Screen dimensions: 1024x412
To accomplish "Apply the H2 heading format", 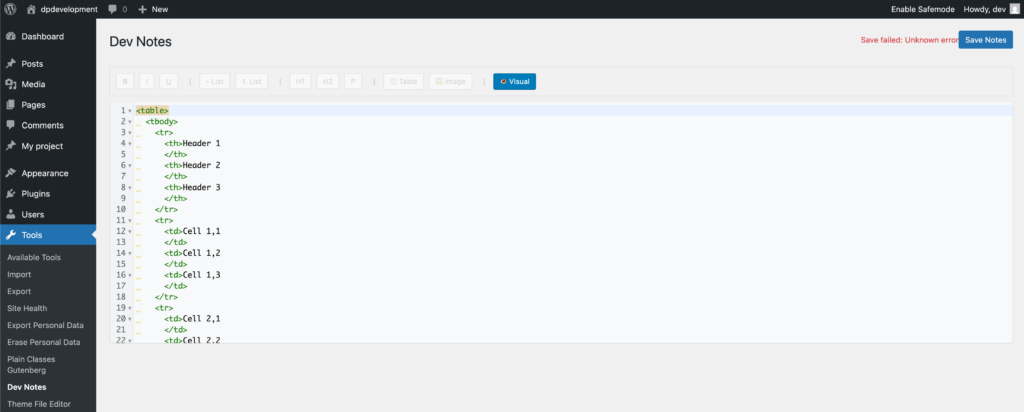I will click(x=328, y=82).
